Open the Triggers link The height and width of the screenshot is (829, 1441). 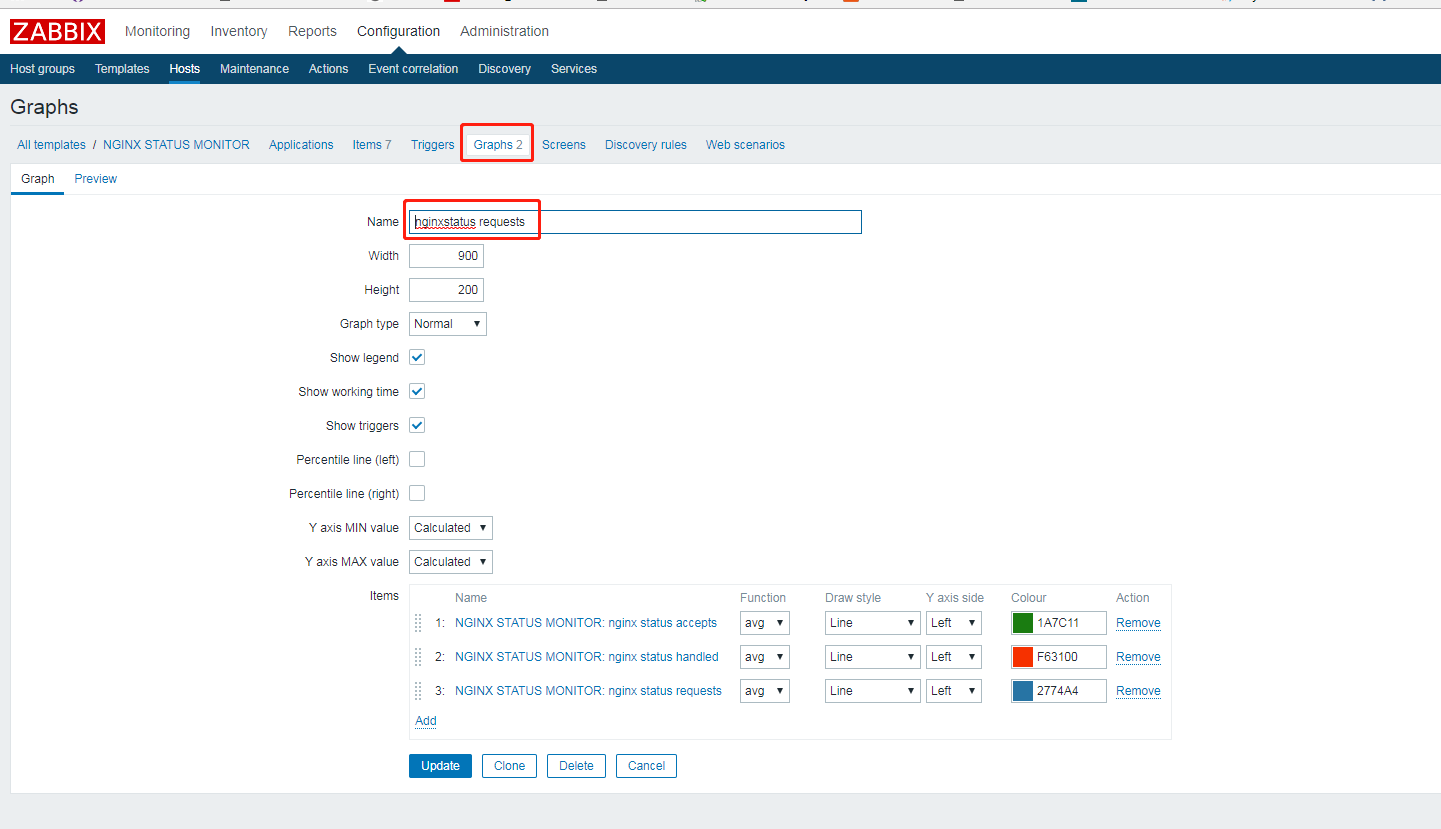click(x=432, y=145)
